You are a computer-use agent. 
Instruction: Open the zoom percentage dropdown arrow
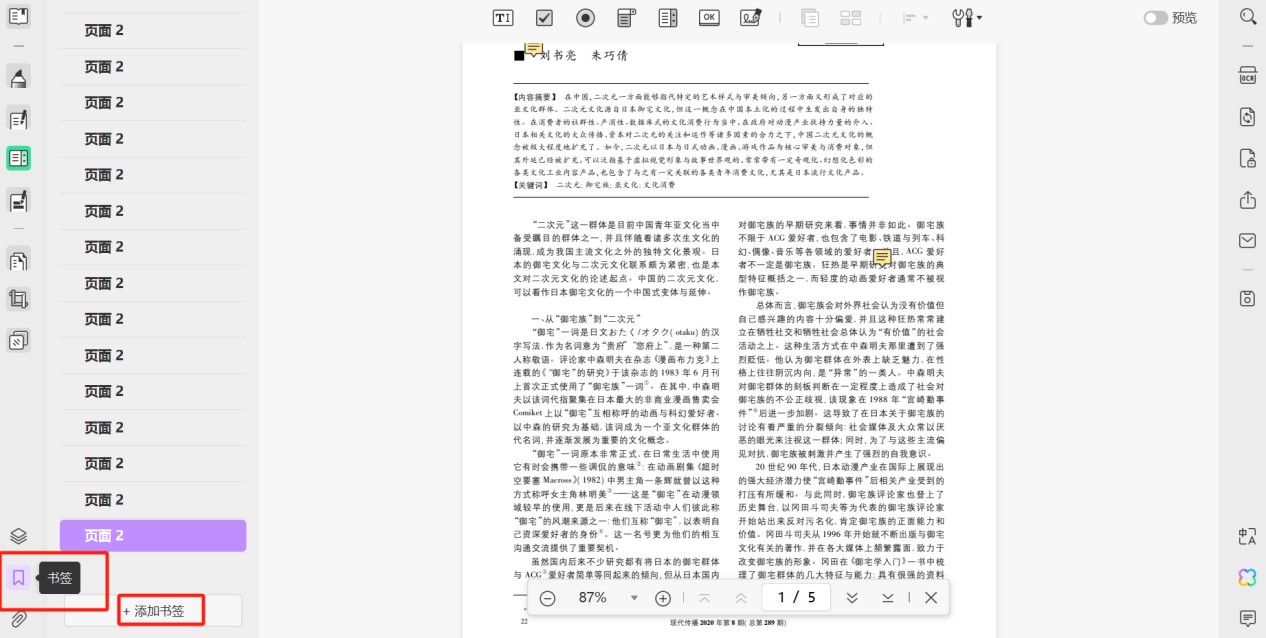(634, 598)
